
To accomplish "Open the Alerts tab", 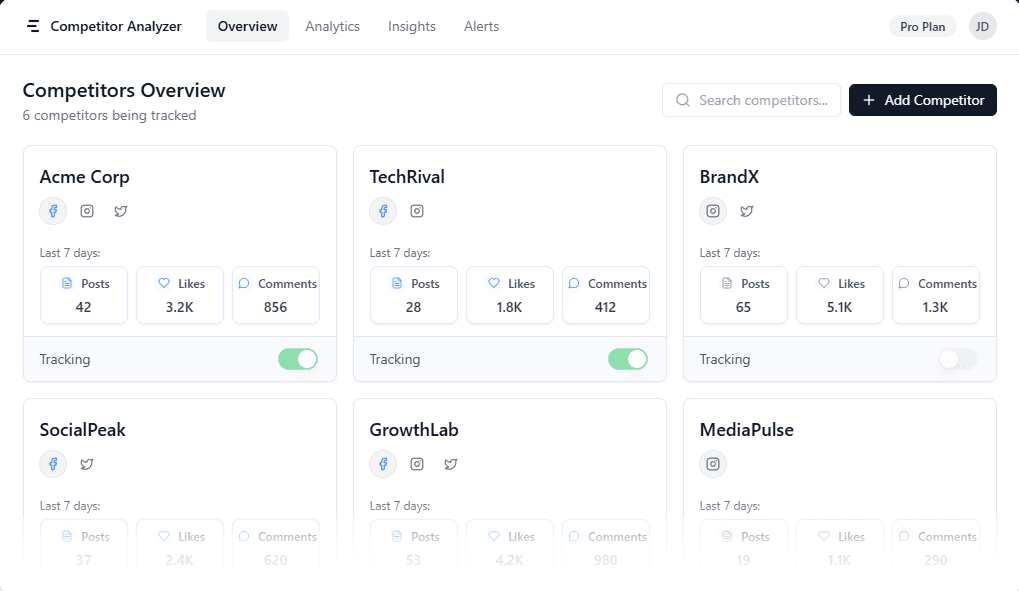I will coord(481,27).
